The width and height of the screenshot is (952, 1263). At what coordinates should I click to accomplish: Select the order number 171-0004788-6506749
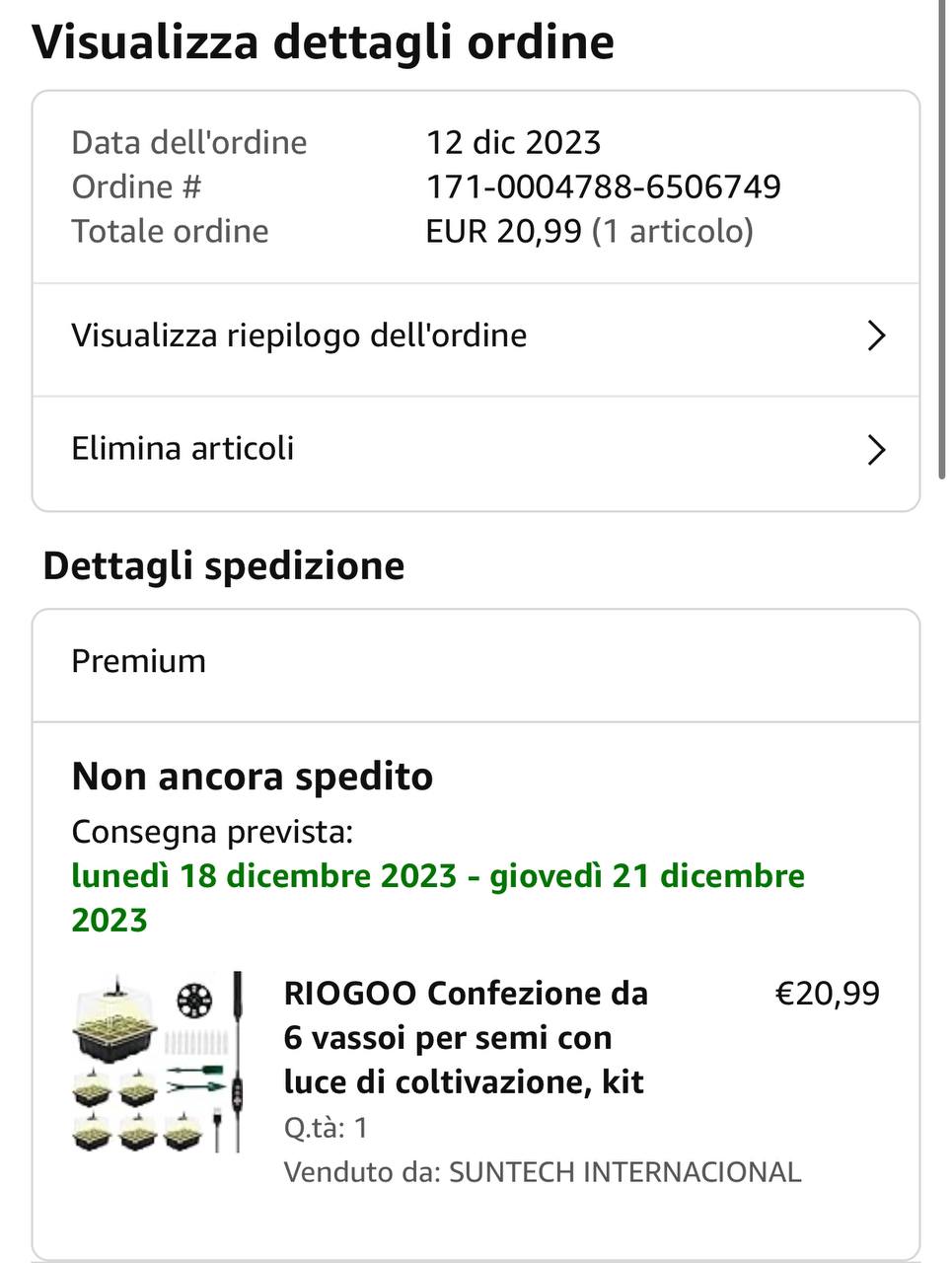click(603, 186)
